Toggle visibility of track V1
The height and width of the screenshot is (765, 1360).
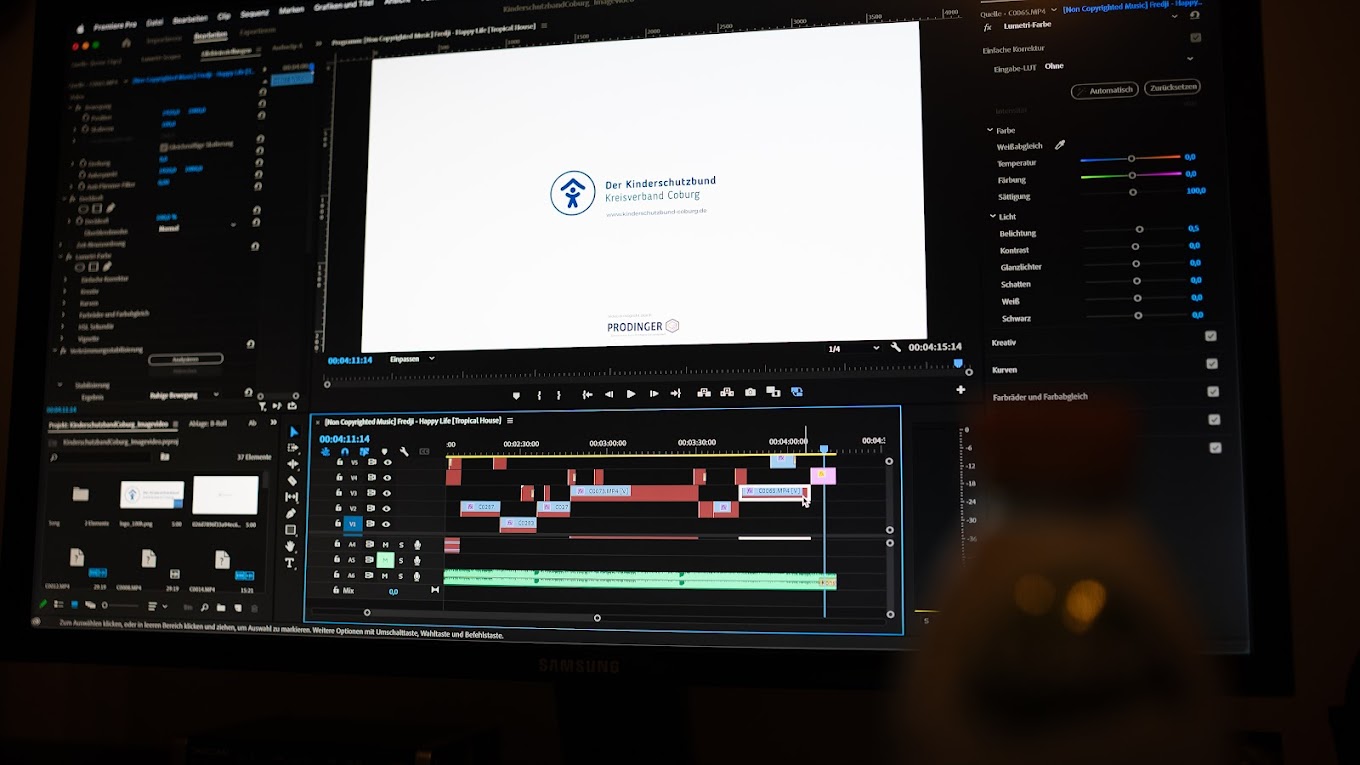(x=386, y=524)
